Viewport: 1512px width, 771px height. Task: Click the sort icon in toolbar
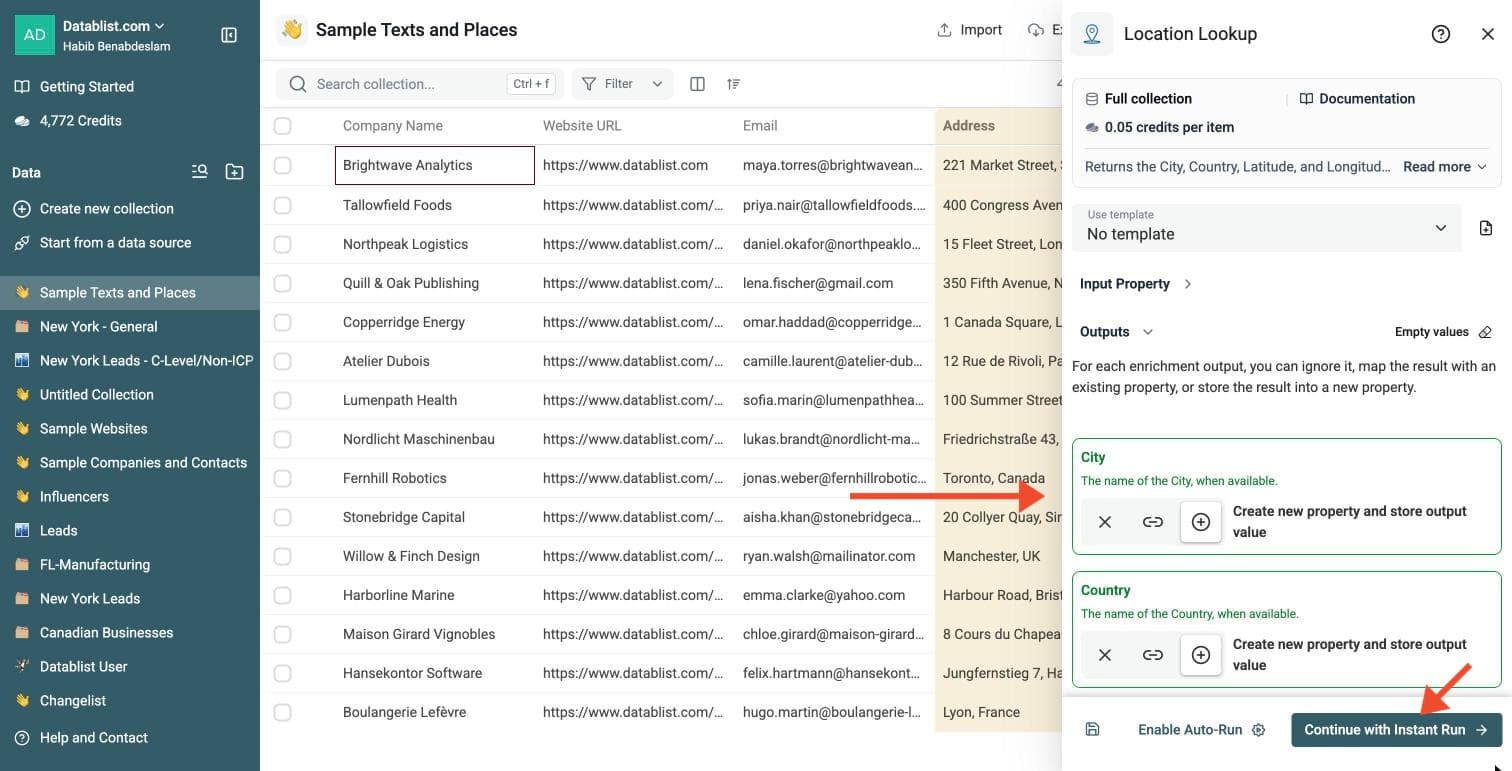click(734, 84)
